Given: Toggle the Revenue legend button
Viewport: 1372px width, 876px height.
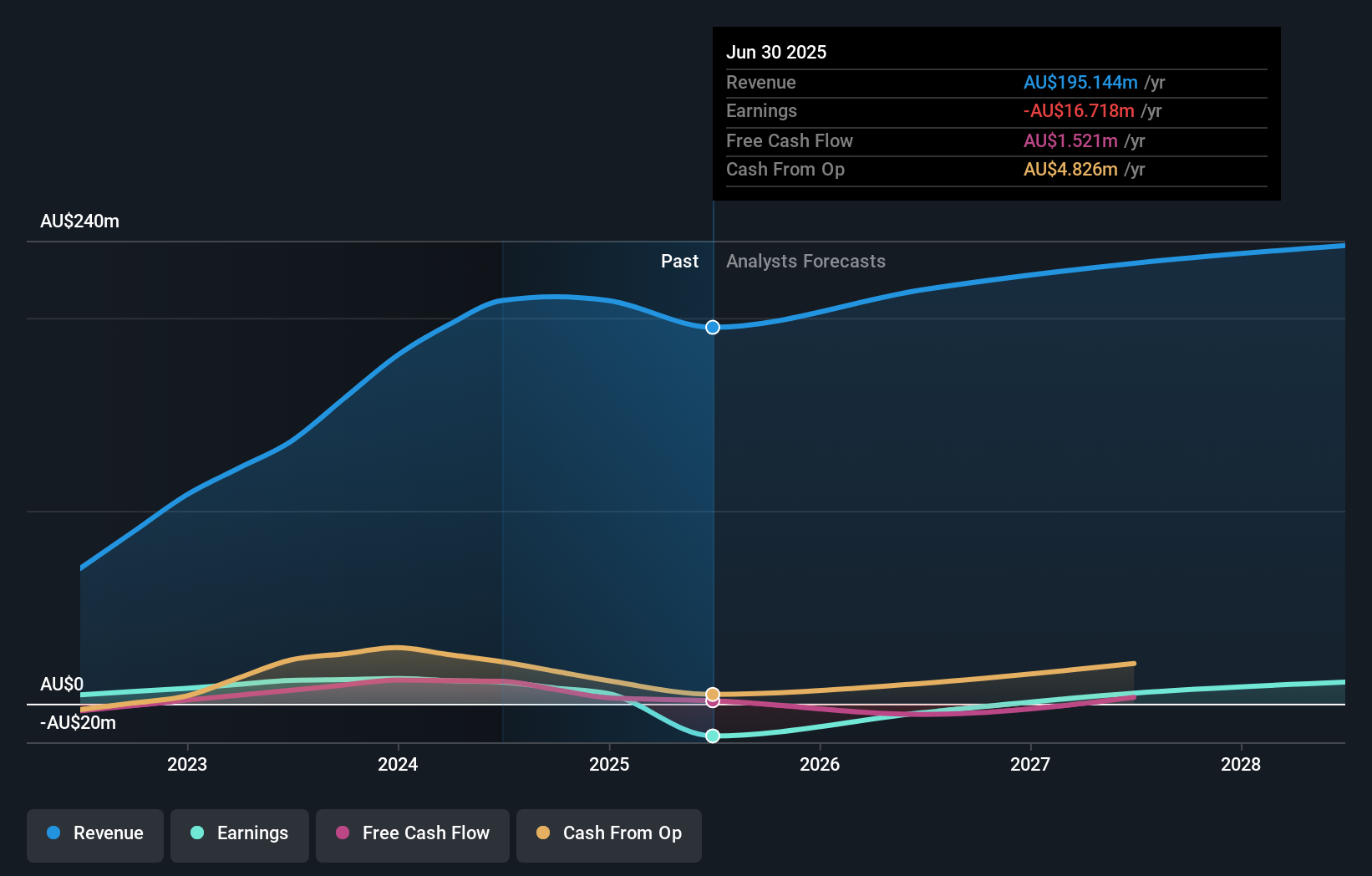Looking at the screenshot, I should pos(95,835).
